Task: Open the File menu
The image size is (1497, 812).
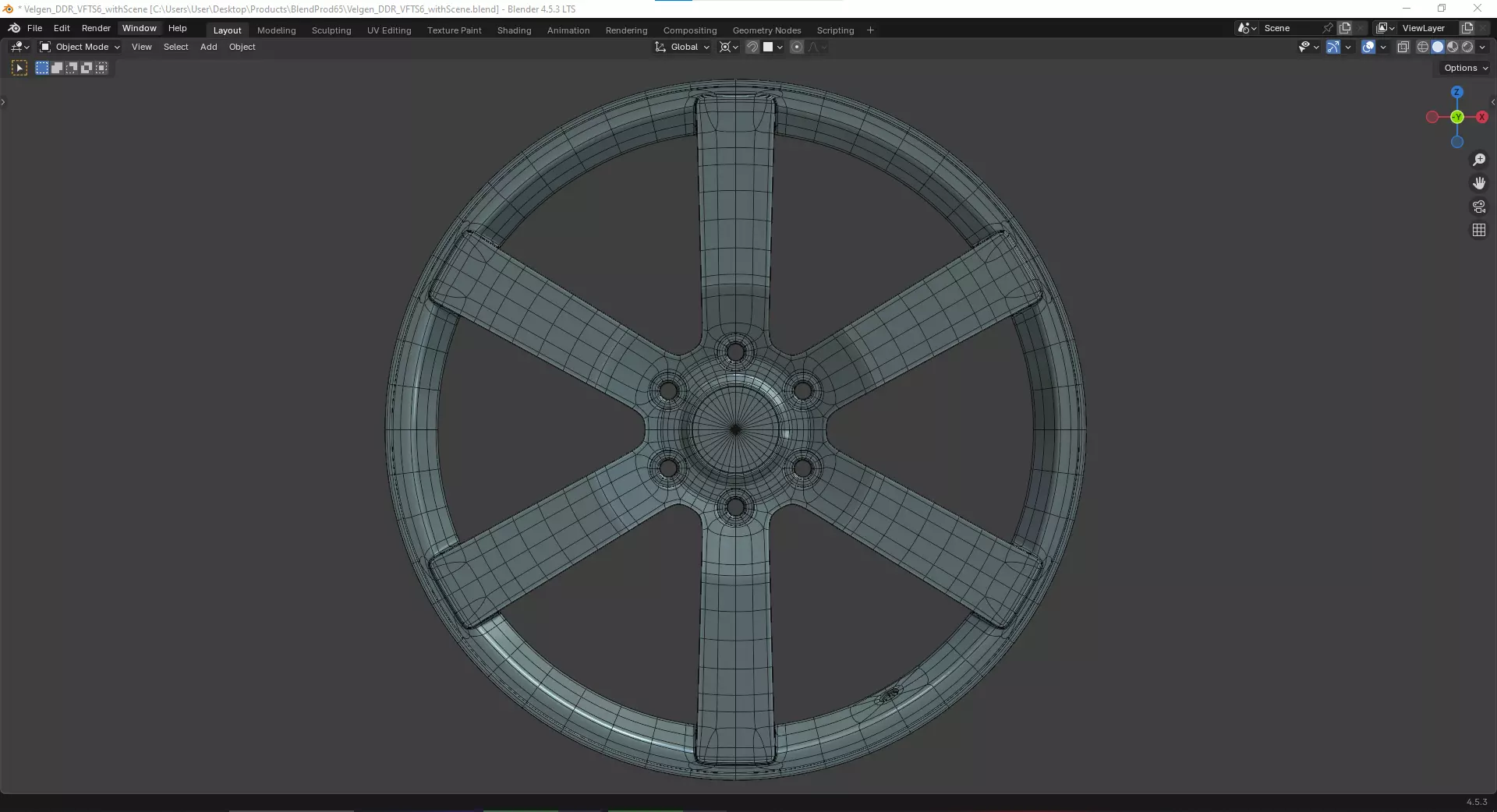Action: 34,28
